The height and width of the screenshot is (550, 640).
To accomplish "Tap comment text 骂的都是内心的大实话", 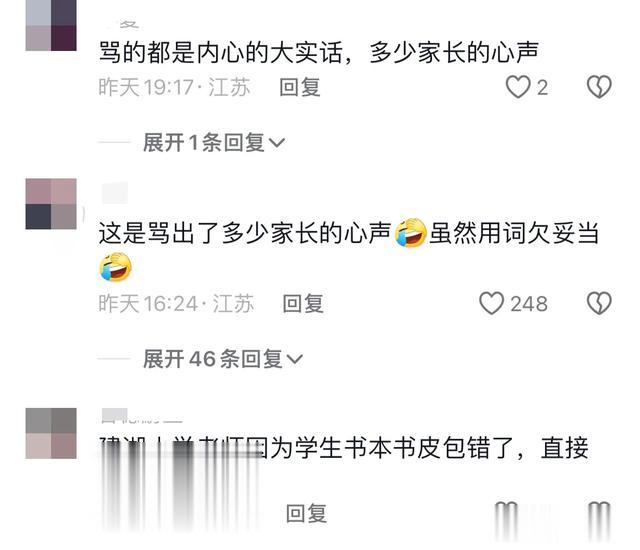I will (x=221, y=52).
